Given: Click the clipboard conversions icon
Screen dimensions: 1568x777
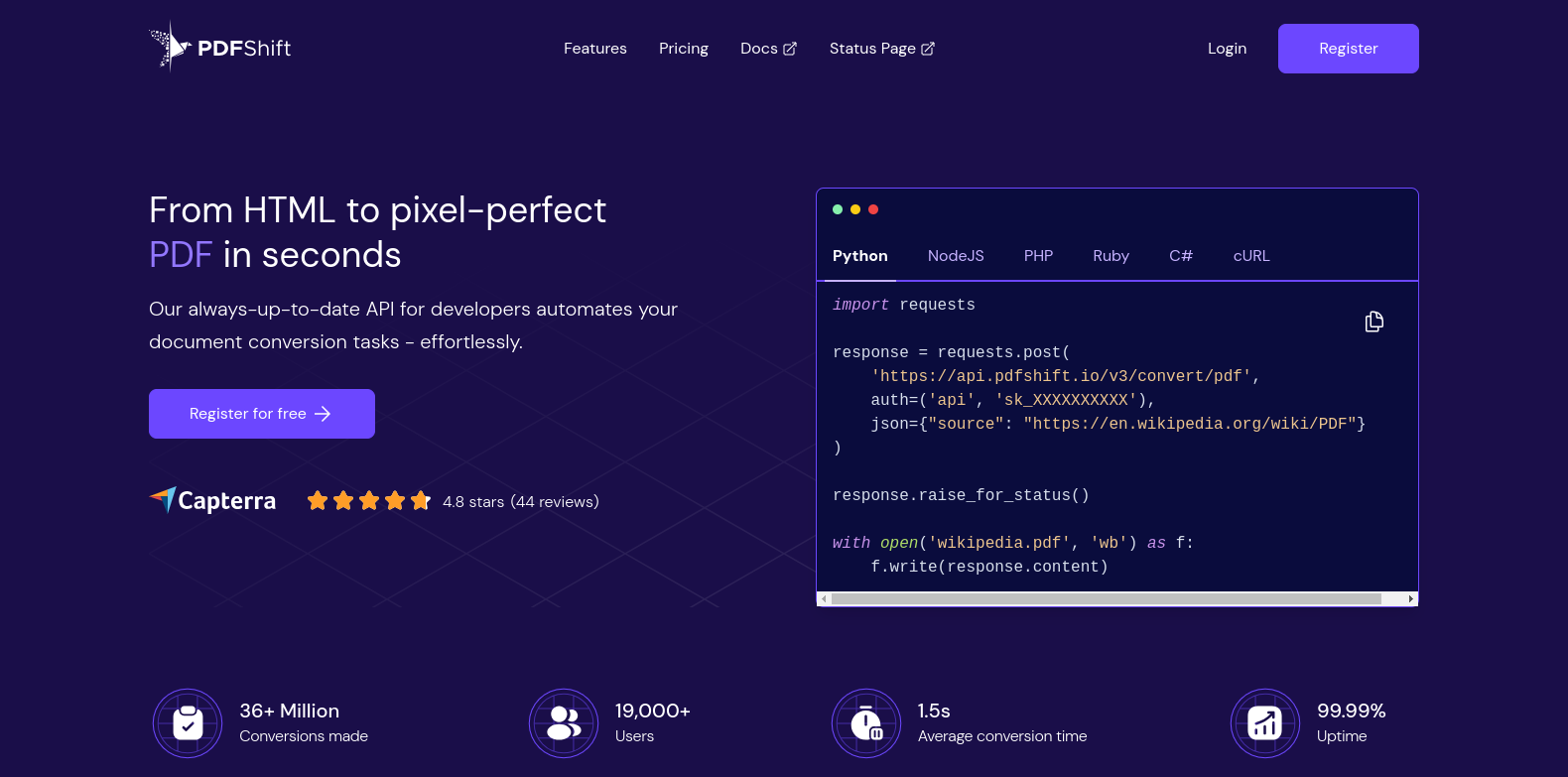Looking at the screenshot, I should [188, 723].
